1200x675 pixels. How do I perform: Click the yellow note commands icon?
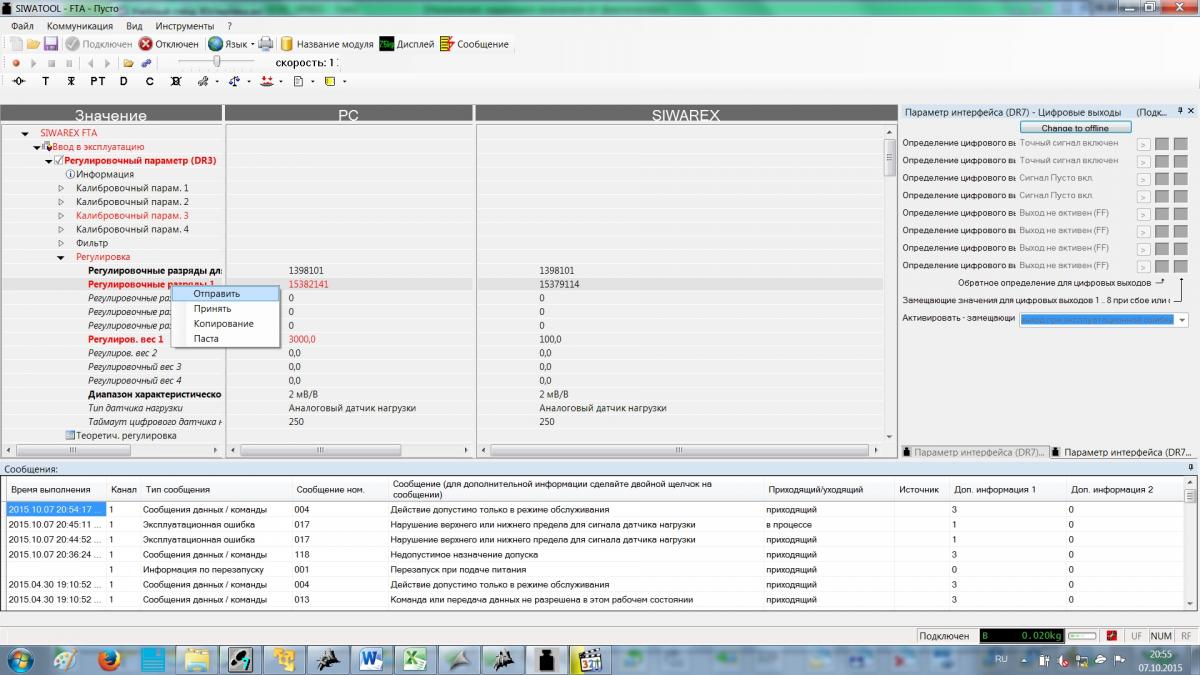pyautogui.click(x=330, y=81)
